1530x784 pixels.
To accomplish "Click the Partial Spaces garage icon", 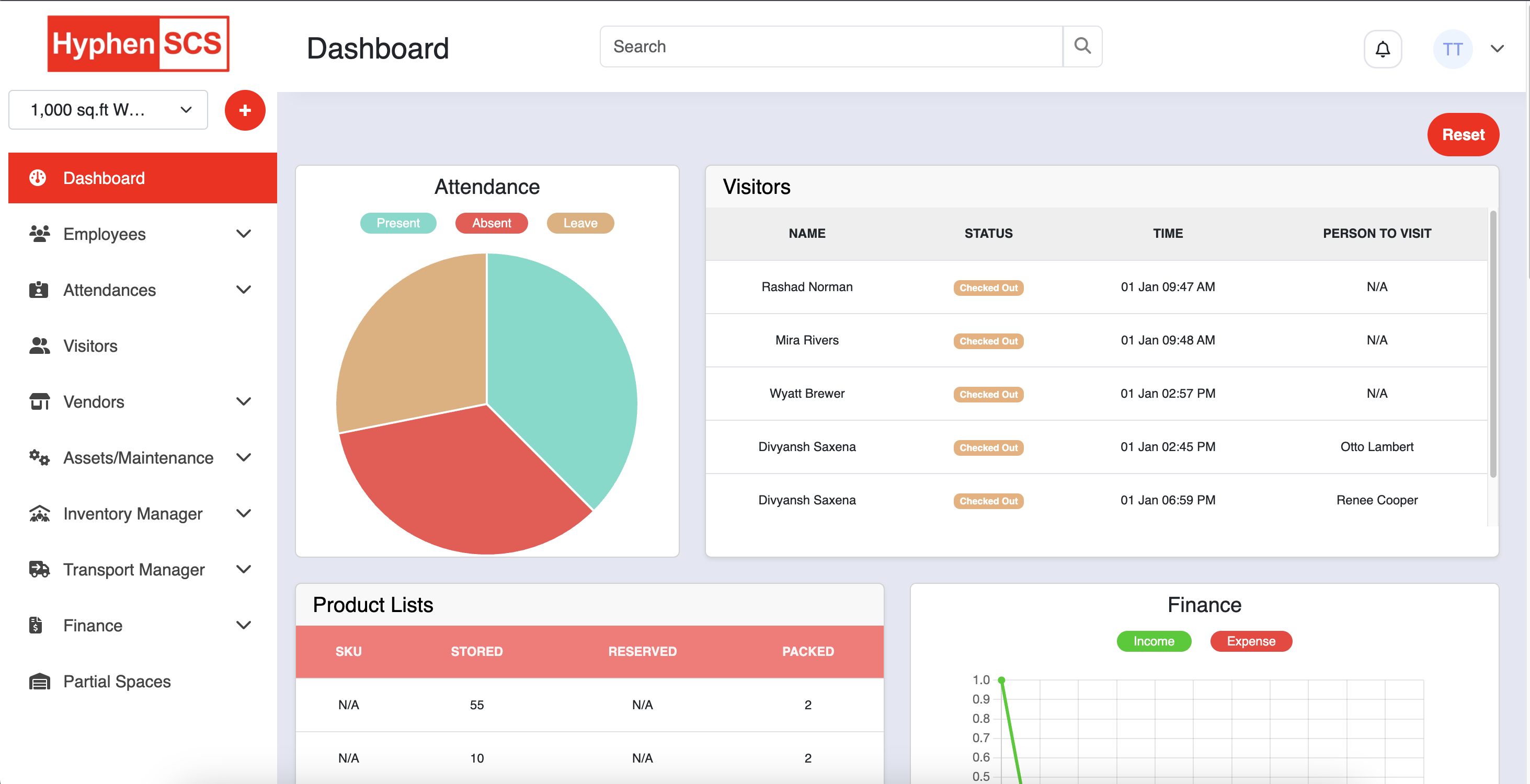I will 39,682.
